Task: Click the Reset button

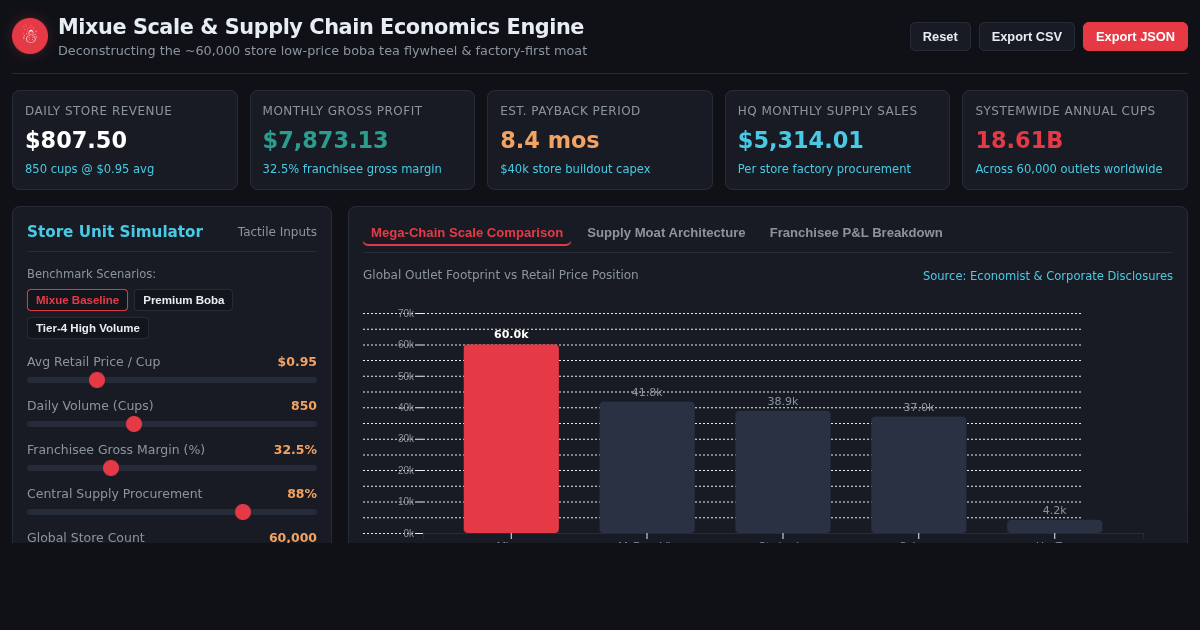Action: coord(940,36)
